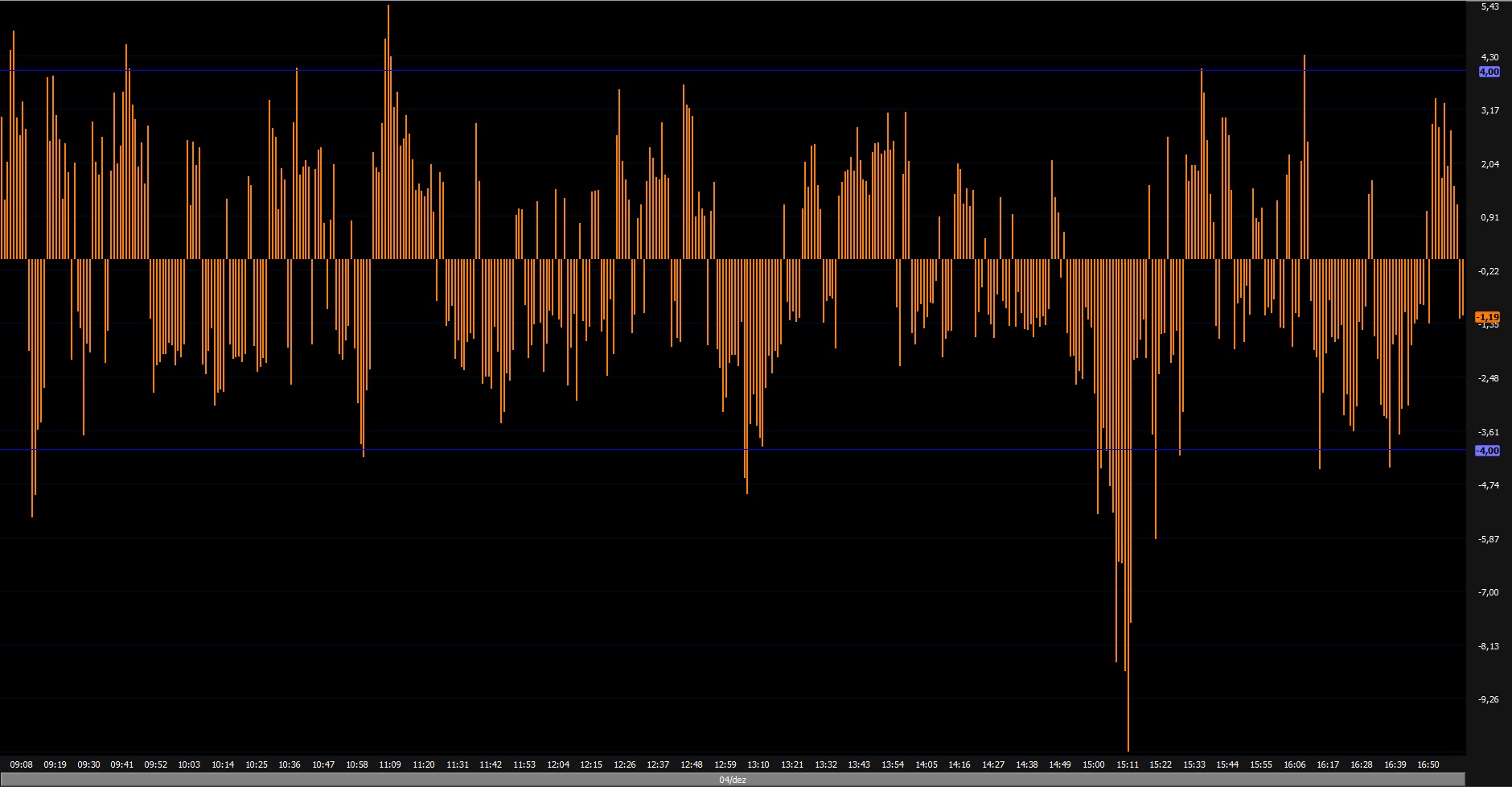Click the -9,26 axis value

click(1488, 699)
